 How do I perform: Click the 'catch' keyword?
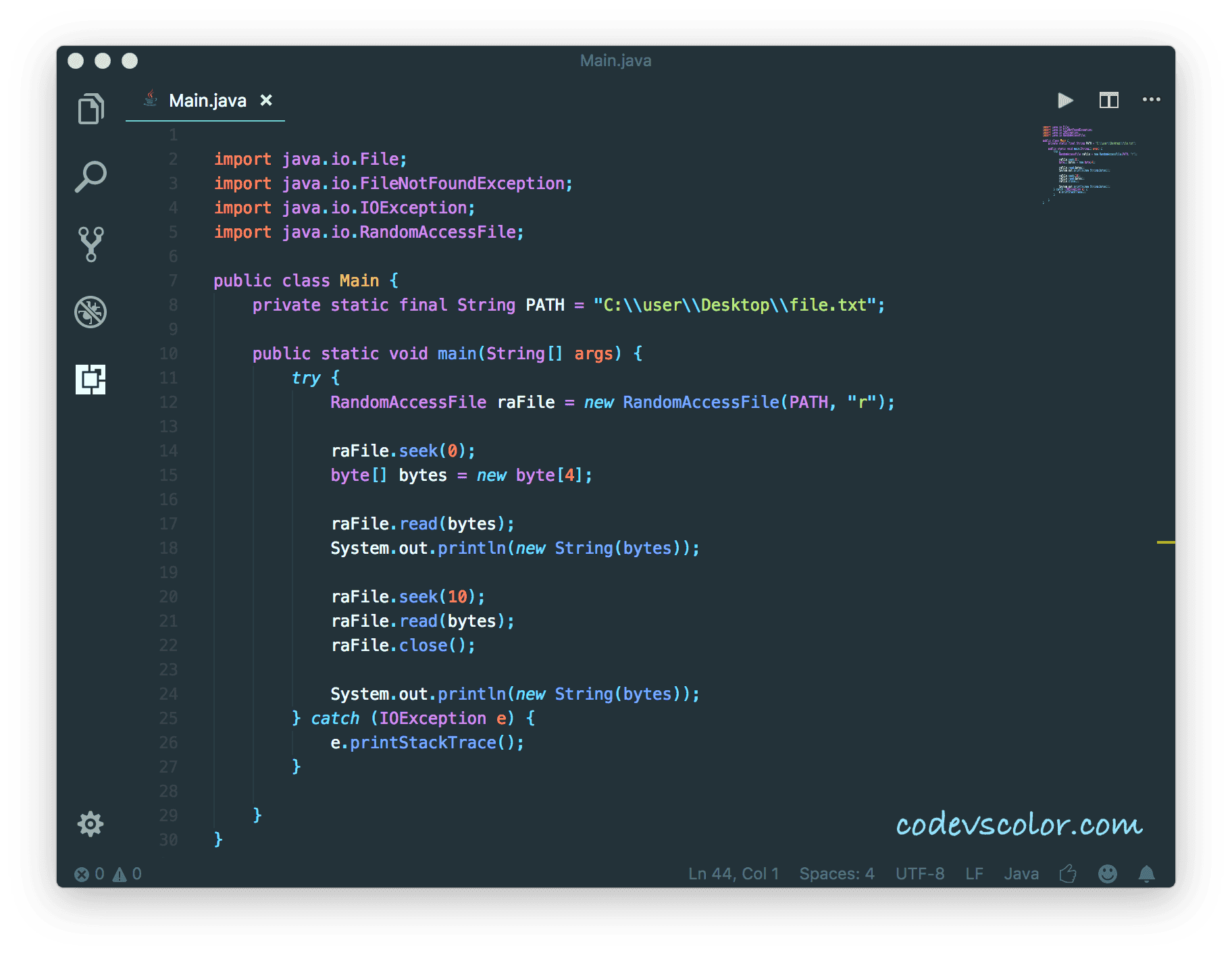(x=335, y=719)
